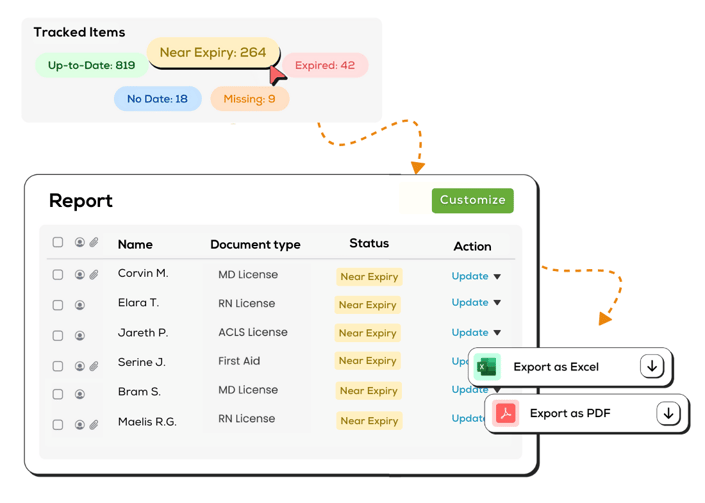The width and height of the screenshot is (705, 503).
Task: Select the Jareth P. row checkbox
Action: pos(58,336)
